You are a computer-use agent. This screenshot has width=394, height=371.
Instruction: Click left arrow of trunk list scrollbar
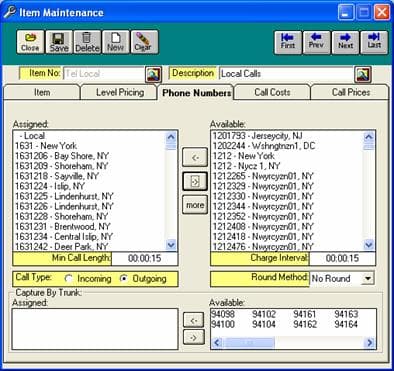click(217, 343)
